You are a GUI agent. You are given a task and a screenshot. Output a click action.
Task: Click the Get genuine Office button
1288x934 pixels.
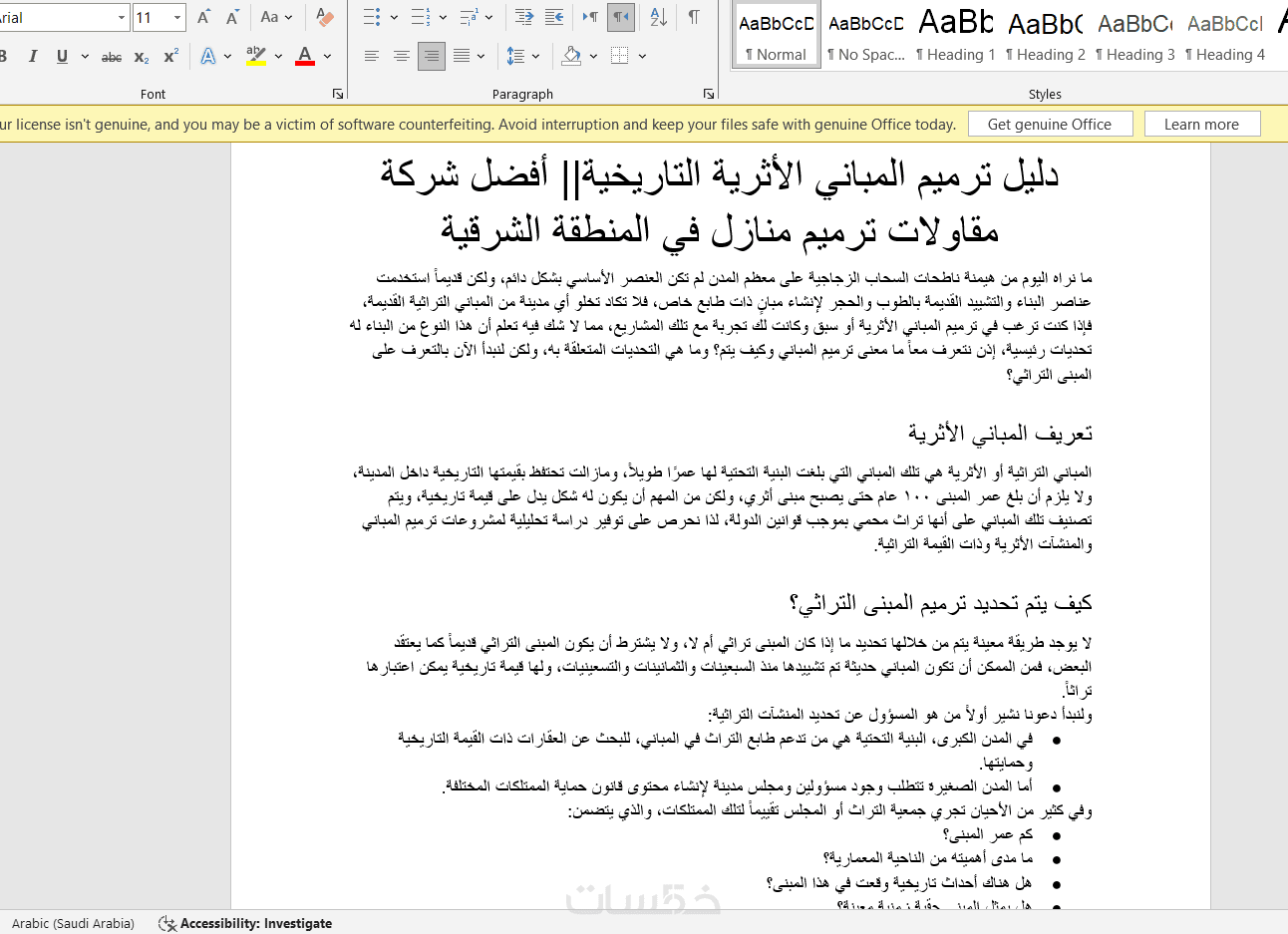(1050, 125)
